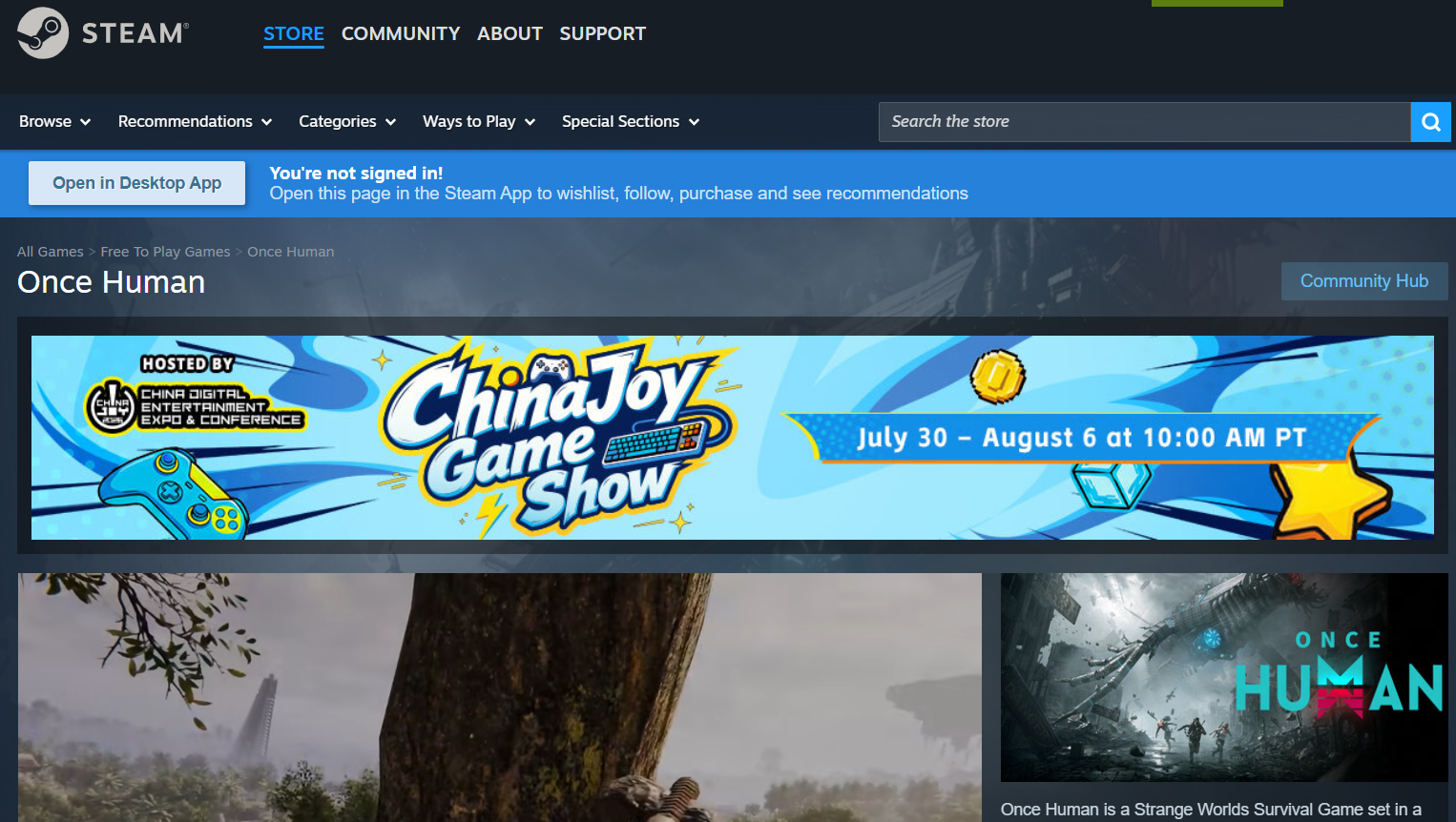Screen dimensions: 1456x822
Task: Open the Categories dropdown menu
Action: click(x=347, y=122)
